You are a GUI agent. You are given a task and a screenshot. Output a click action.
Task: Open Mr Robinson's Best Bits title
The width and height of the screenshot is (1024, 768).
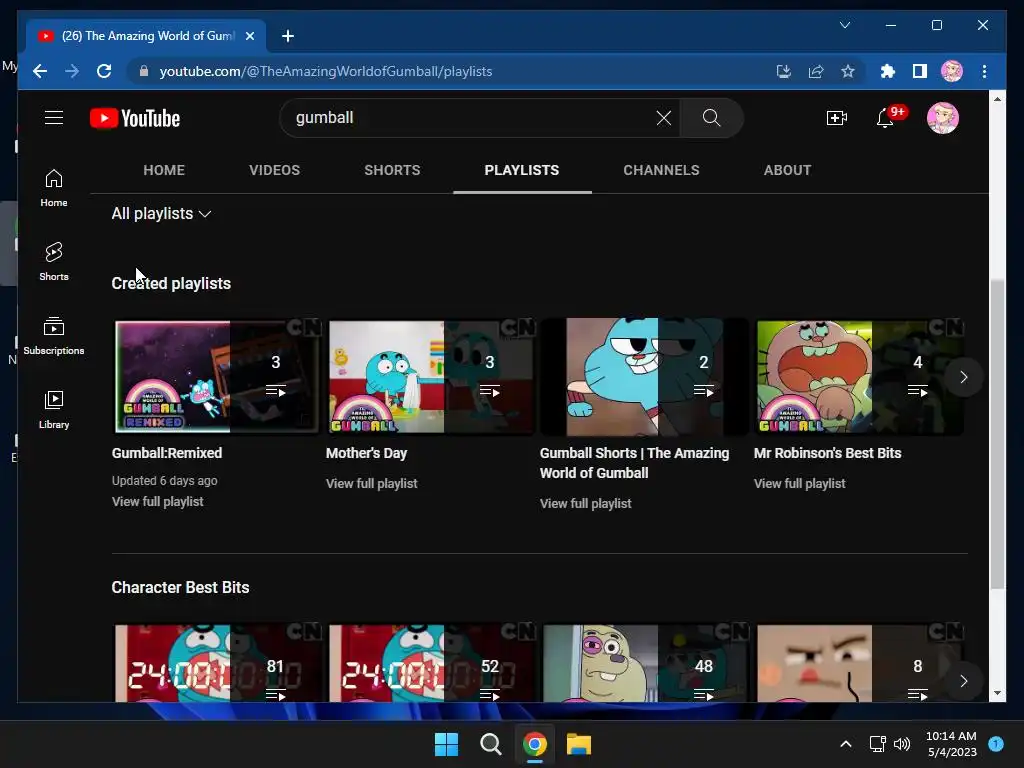coord(827,453)
